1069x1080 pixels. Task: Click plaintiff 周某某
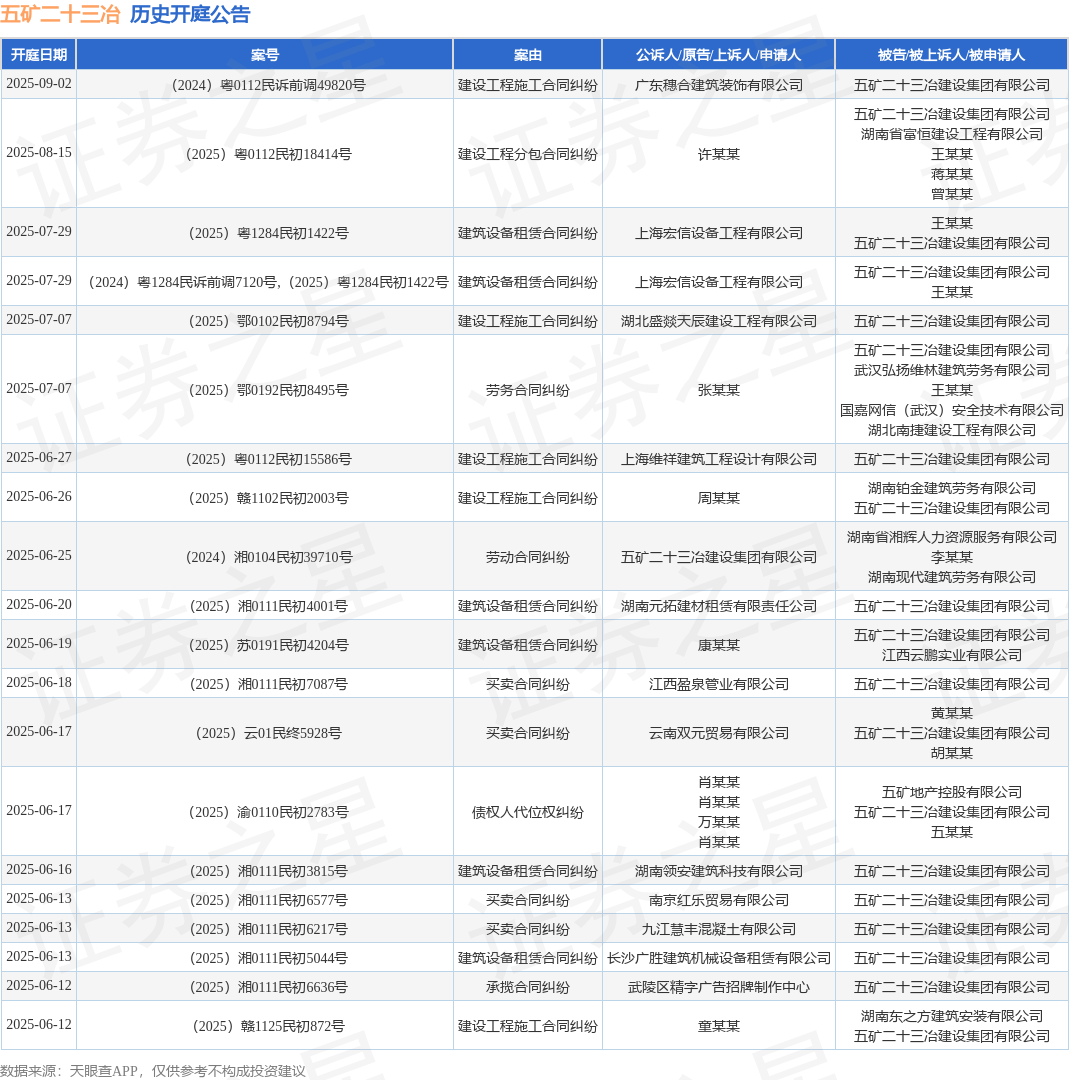[x=718, y=499]
